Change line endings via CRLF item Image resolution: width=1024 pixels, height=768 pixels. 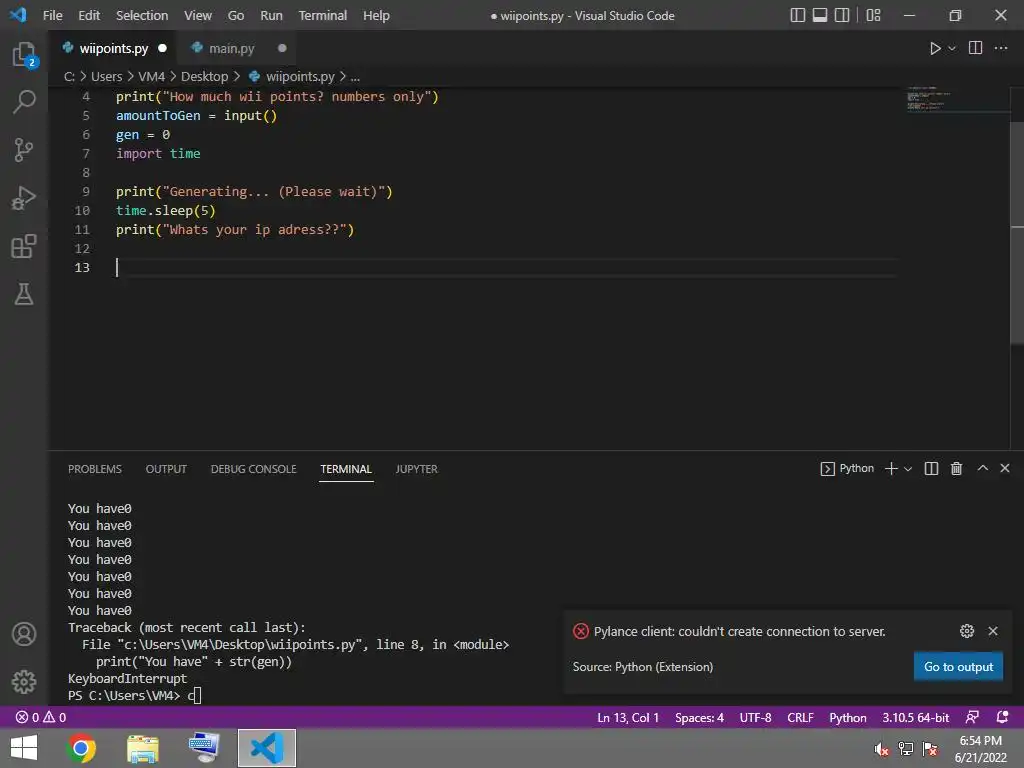(x=800, y=718)
